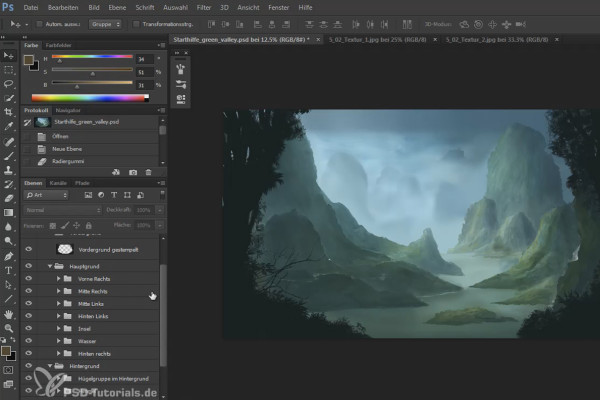Hide the Vordergrund gestempelt layer

(29, 249)
